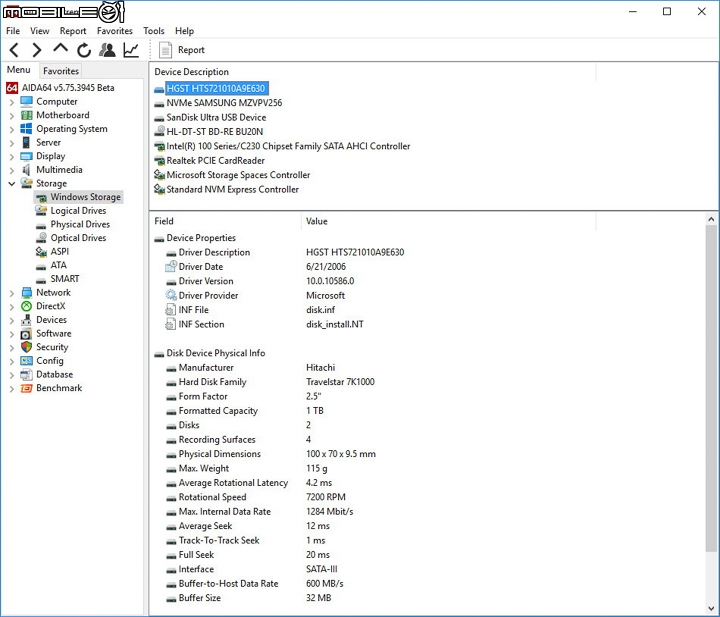Click the Server icon in tree
The image size is (720, 617).
(x=27, y=142)
